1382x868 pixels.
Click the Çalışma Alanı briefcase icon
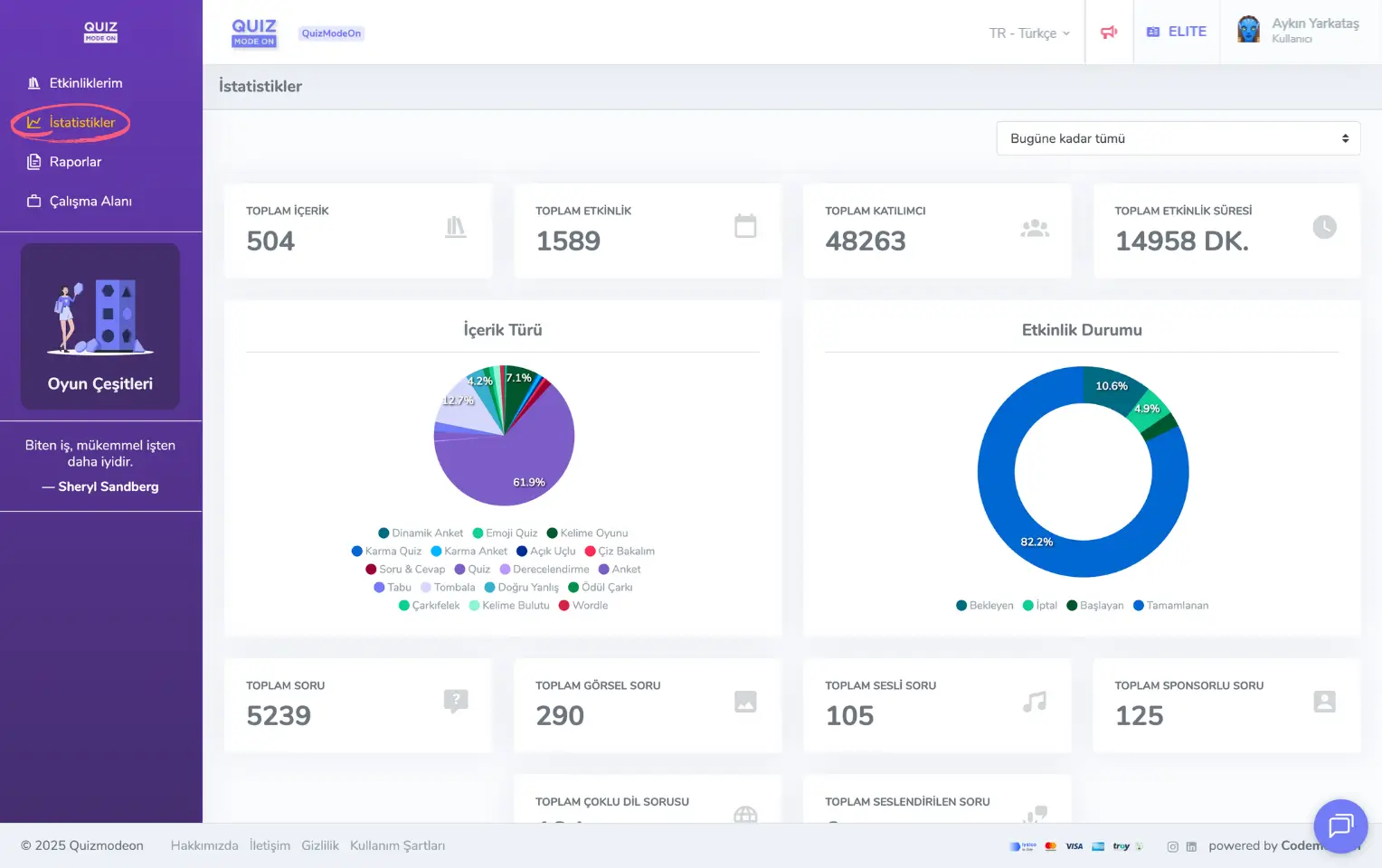click(33, 201)
